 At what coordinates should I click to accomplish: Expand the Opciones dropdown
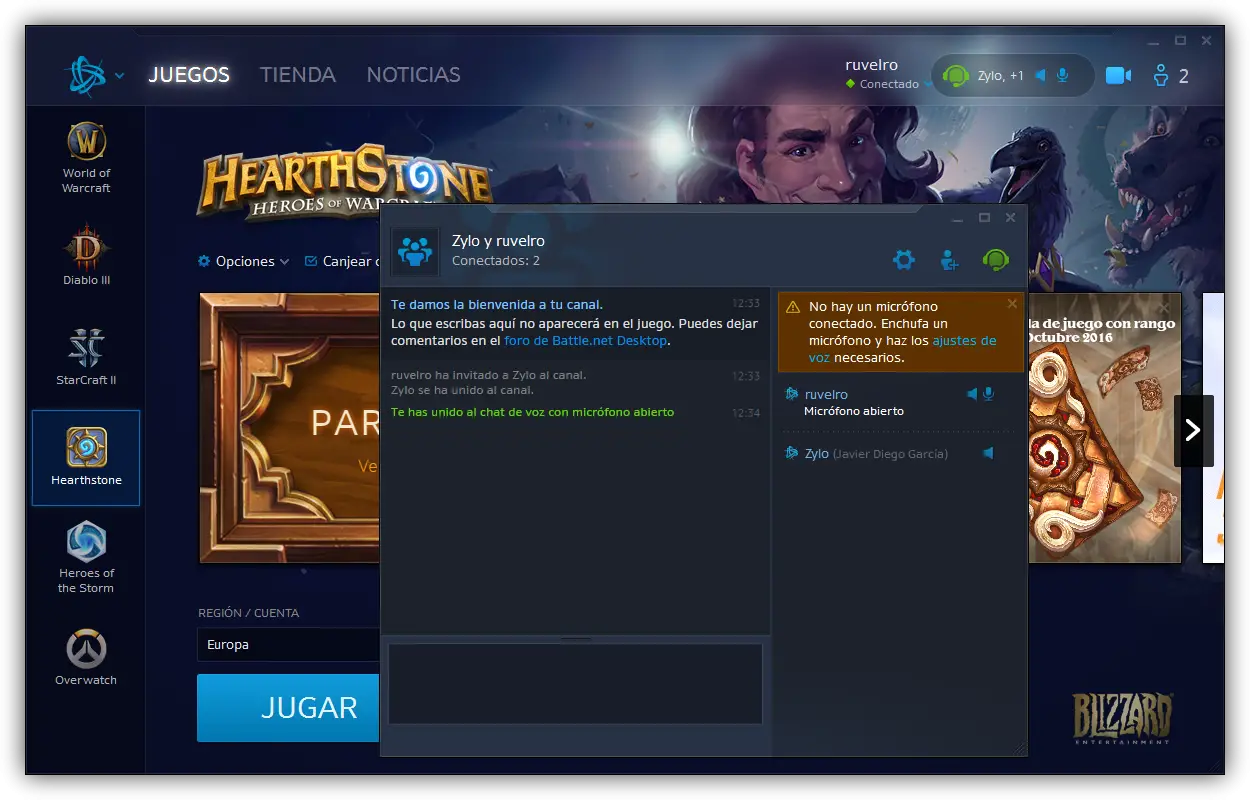(x=245, y=261)
